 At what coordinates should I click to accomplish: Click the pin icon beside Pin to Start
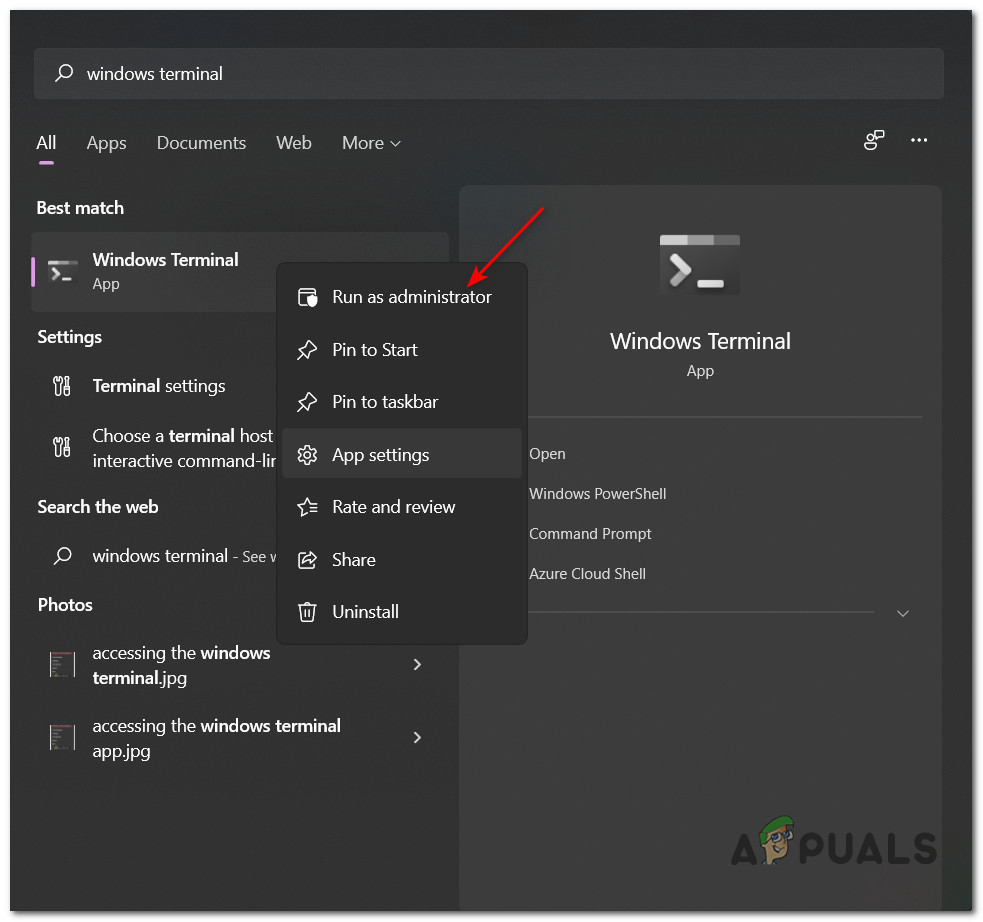tap(307, 350)
